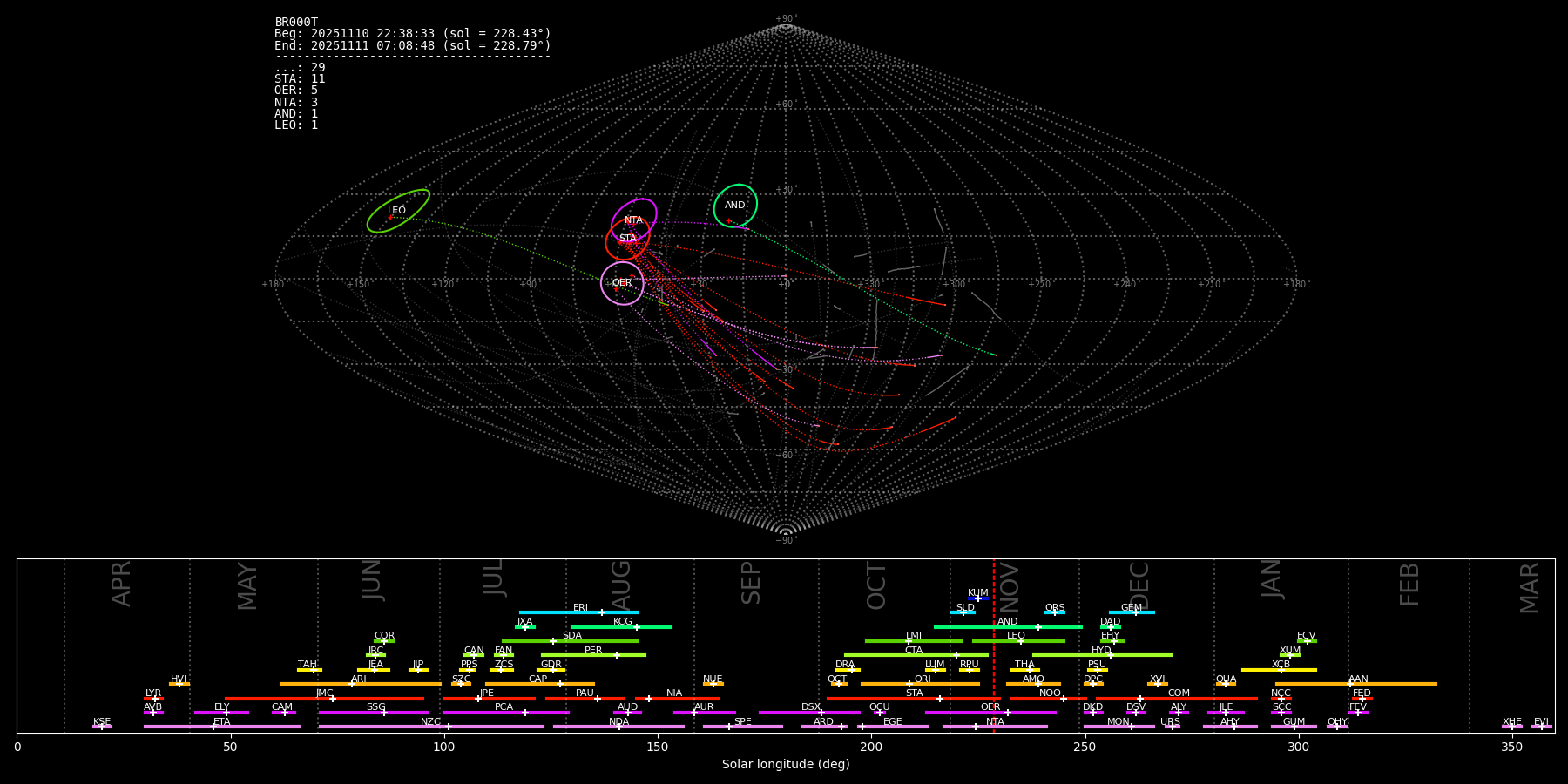The height and width of the screenshot is (784, 1568).
Task: Select the PER shower label in the timeline
Action: click(x=593, y=651)
